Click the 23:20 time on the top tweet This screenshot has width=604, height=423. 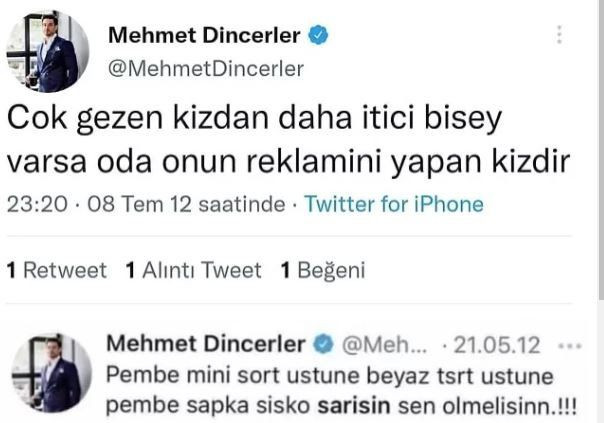coord(37,205)
